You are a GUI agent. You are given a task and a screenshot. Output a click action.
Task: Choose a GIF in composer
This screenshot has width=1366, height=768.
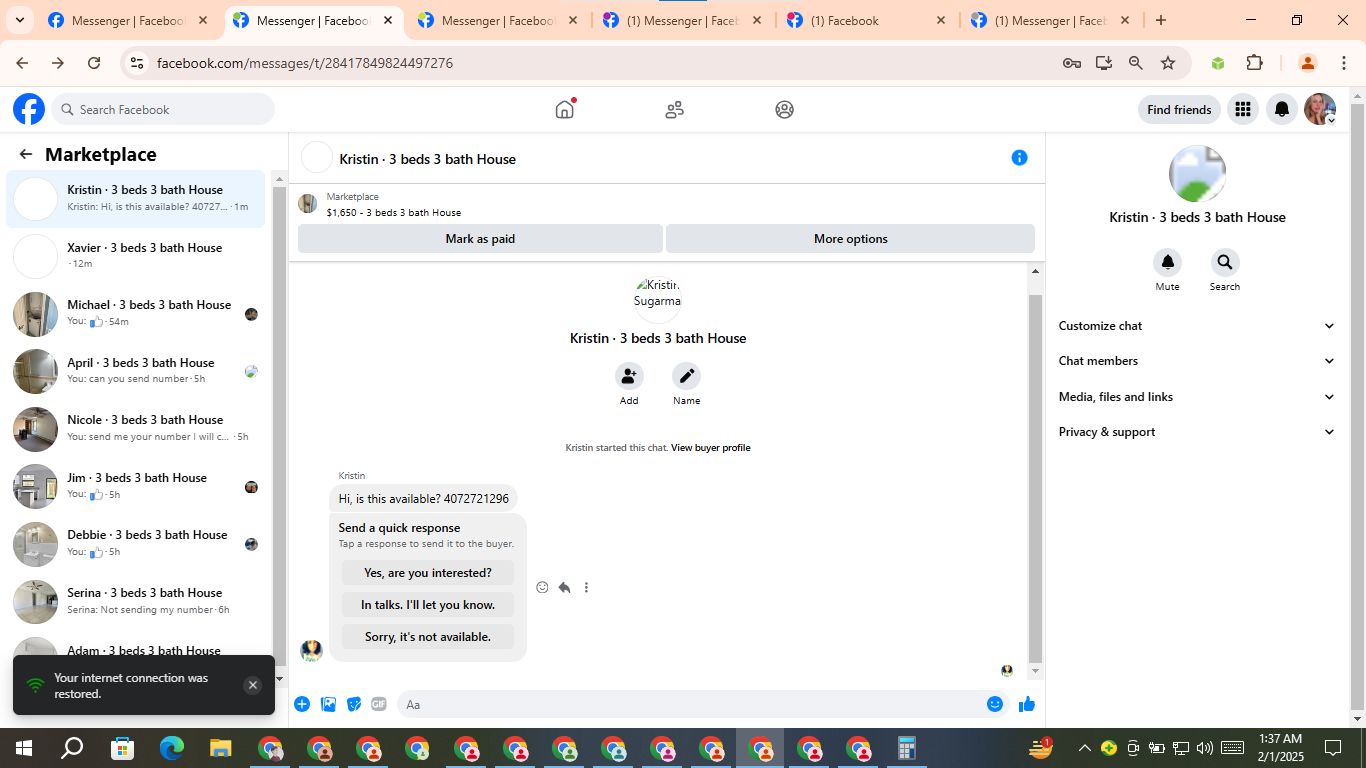pyautogui.click(x=379, y=704)
